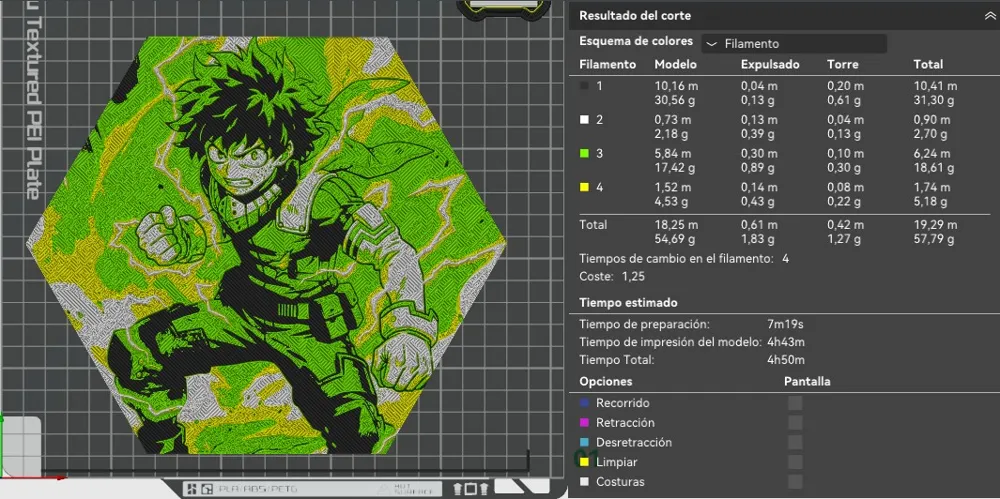Select preparation time 7m19s

(785, 324)
